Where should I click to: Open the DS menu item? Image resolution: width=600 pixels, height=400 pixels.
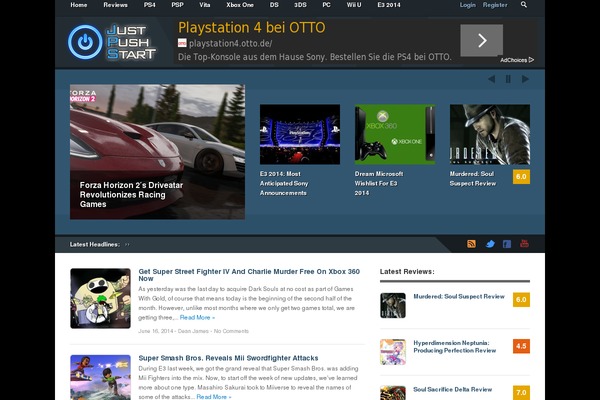pos(274,5)
